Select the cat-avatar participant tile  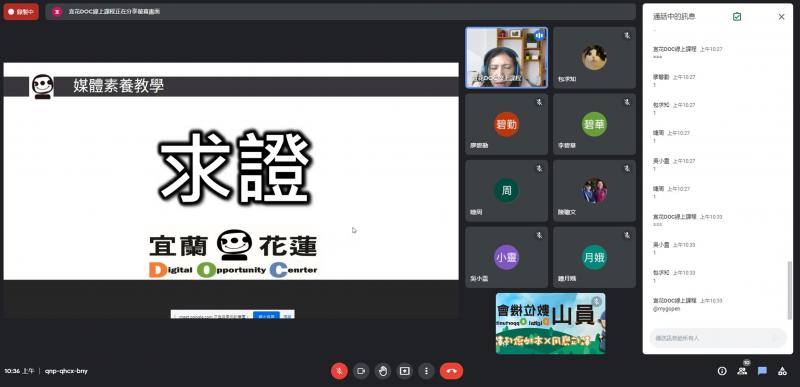(594, 58)
